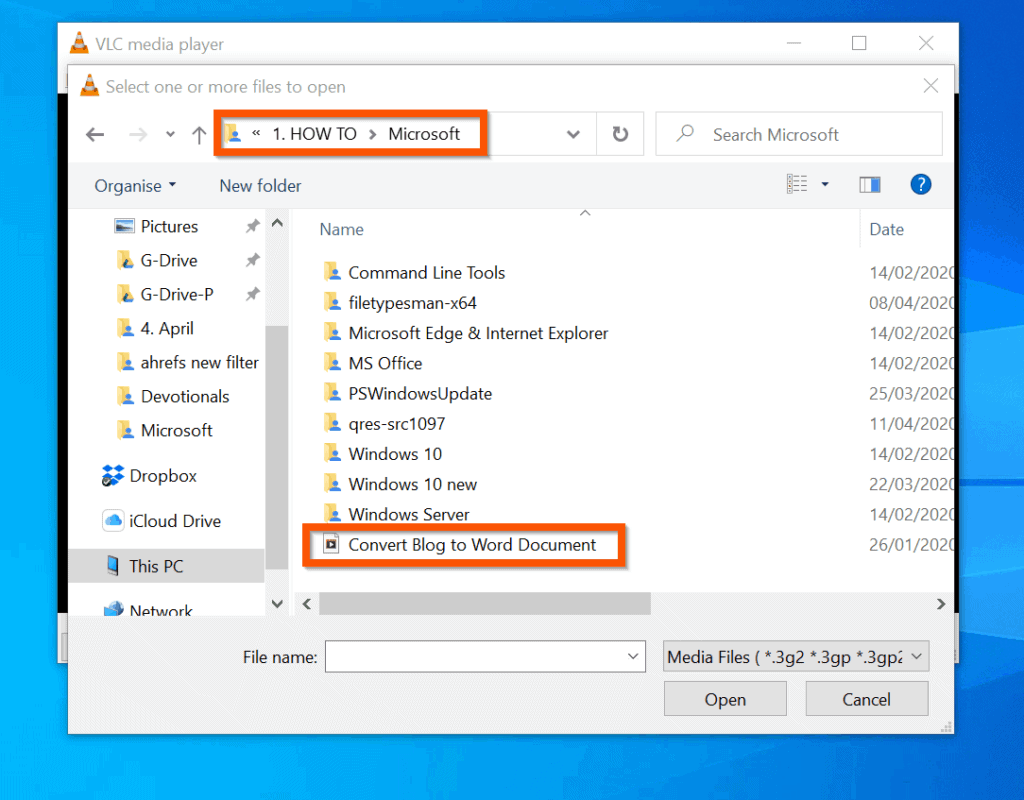Open the Media Files type filter dropdown
Screen dimensions: 1024x800
tap(796, 656)
